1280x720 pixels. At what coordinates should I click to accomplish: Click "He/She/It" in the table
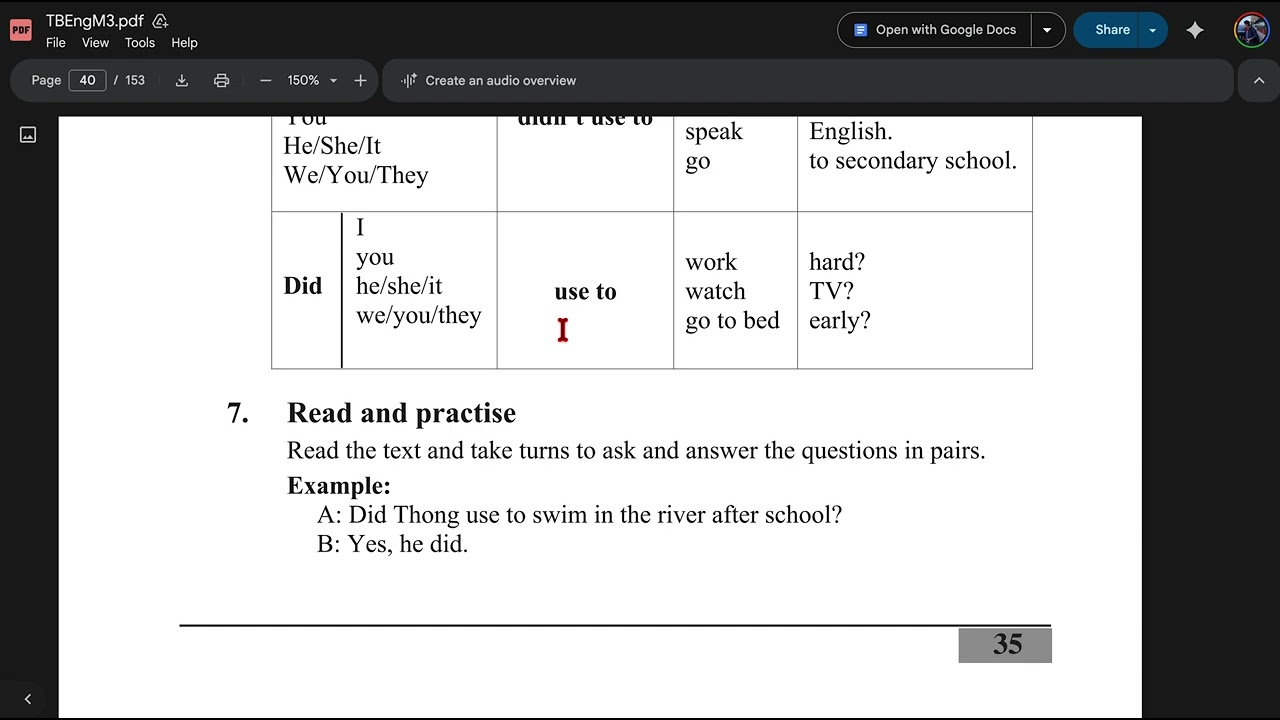coord(332,146)
